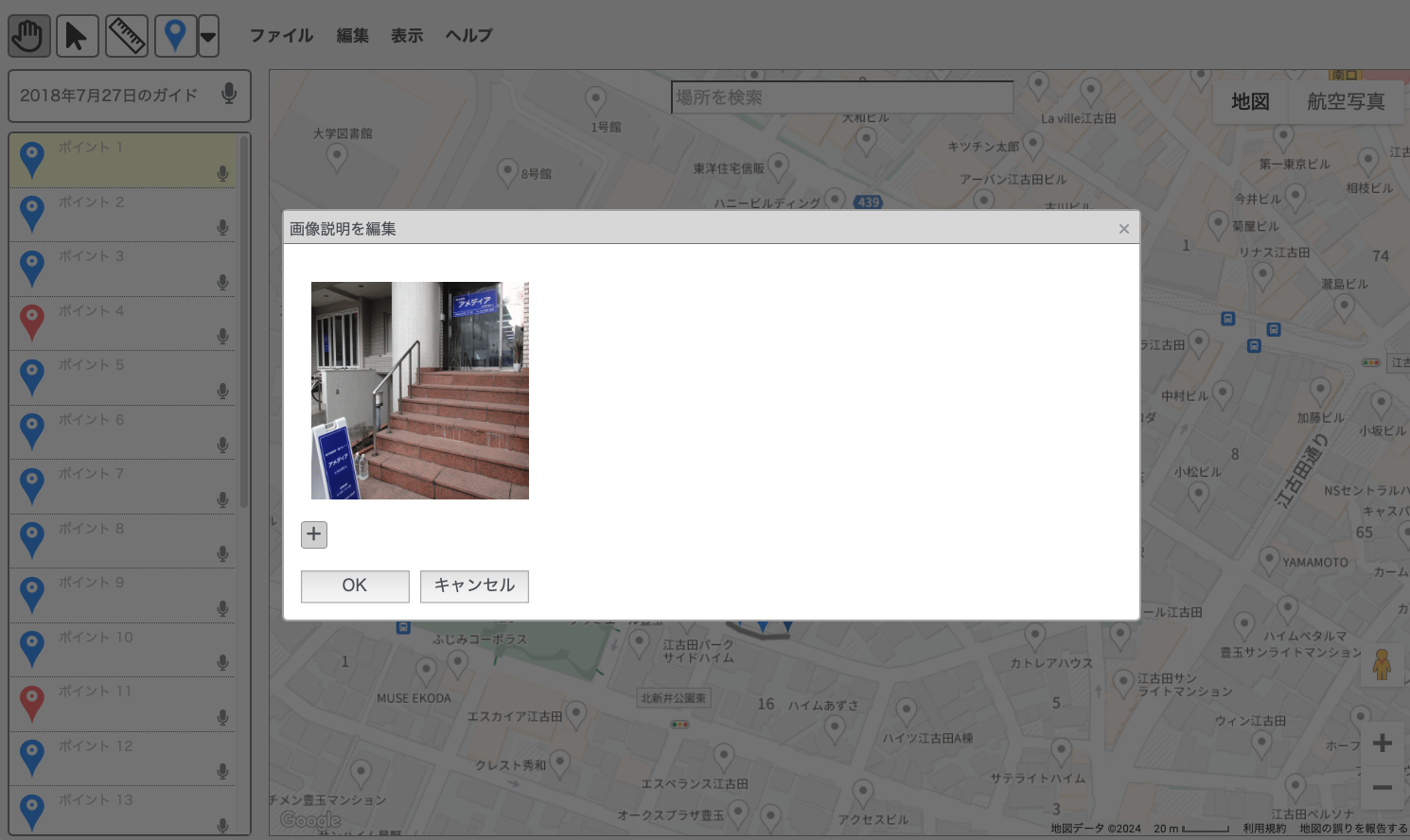This screenshot has width=1410, height=840.
Task: Confirm dialog with OK button
Action: pos(355,586)
